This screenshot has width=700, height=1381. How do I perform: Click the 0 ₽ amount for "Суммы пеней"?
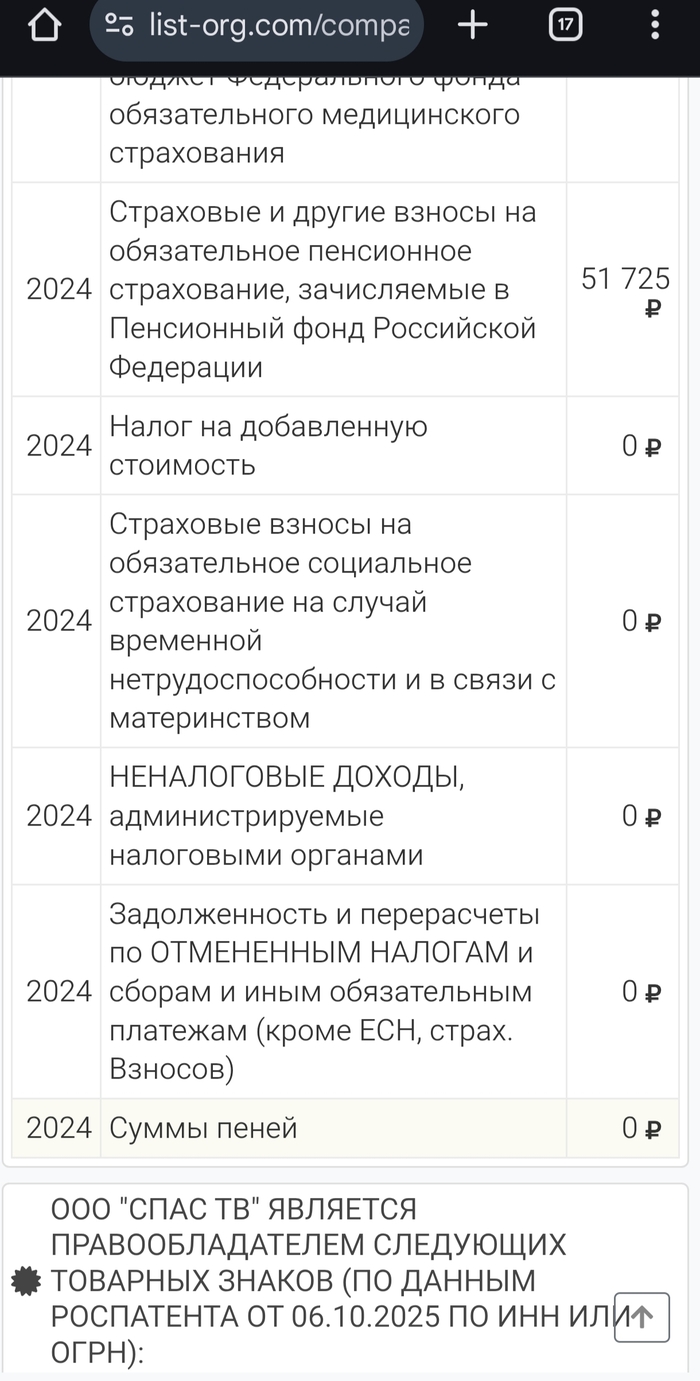[x=641, y=1128]
